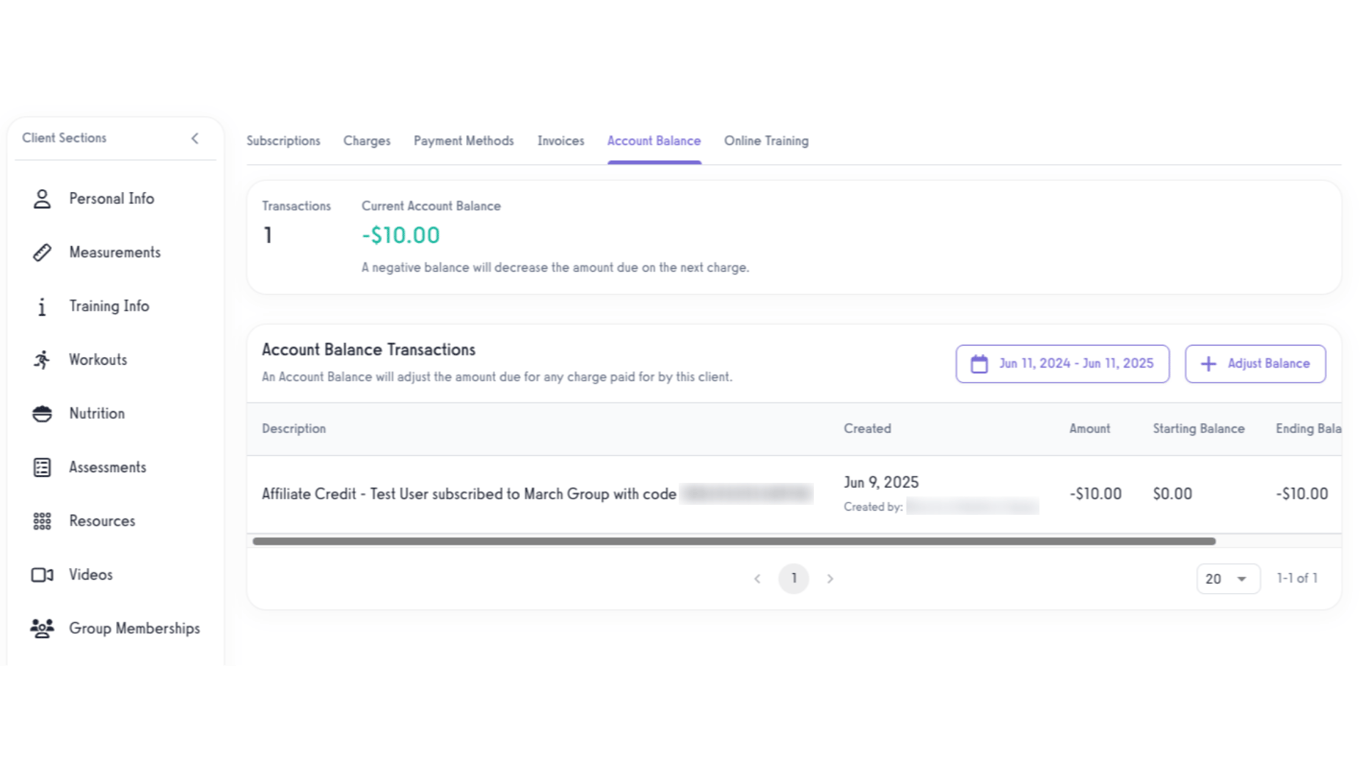The image size is (1366, 768).
Task: Open Workouts via the running figure icon
Action: [42, 359]
